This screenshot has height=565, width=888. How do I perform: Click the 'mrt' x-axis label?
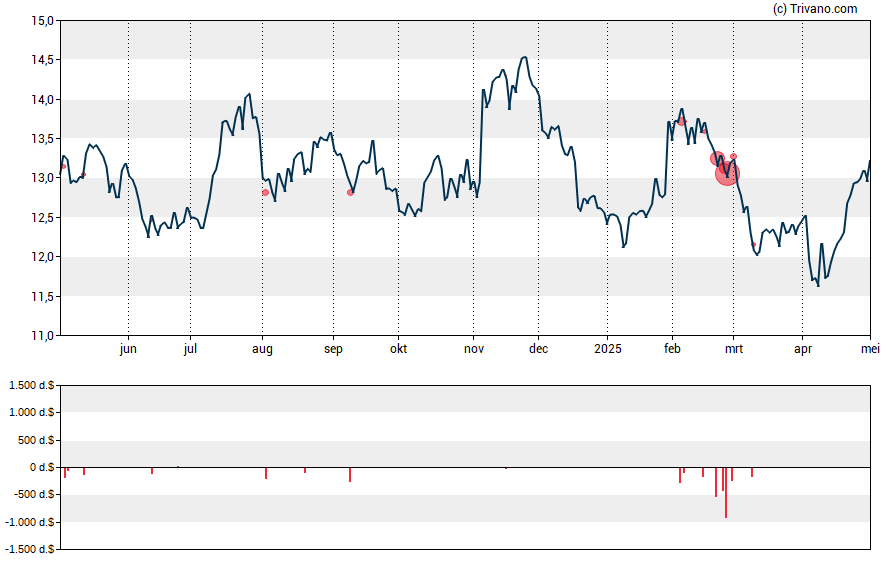click(x=733, y=349)
